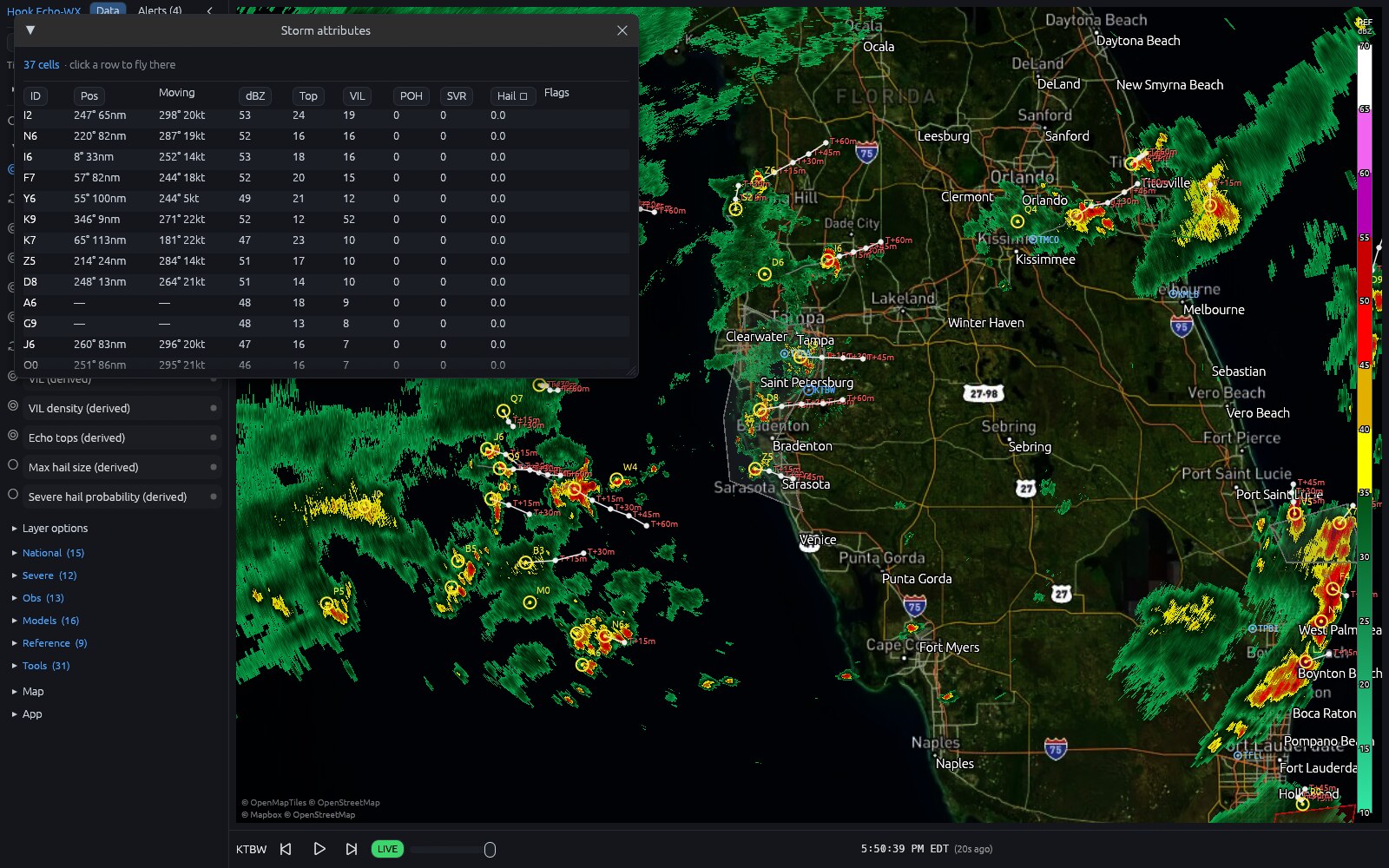Toggle the Hail column checkbox
This screenshot has height=868, width=1389.
tap(523, 96)
